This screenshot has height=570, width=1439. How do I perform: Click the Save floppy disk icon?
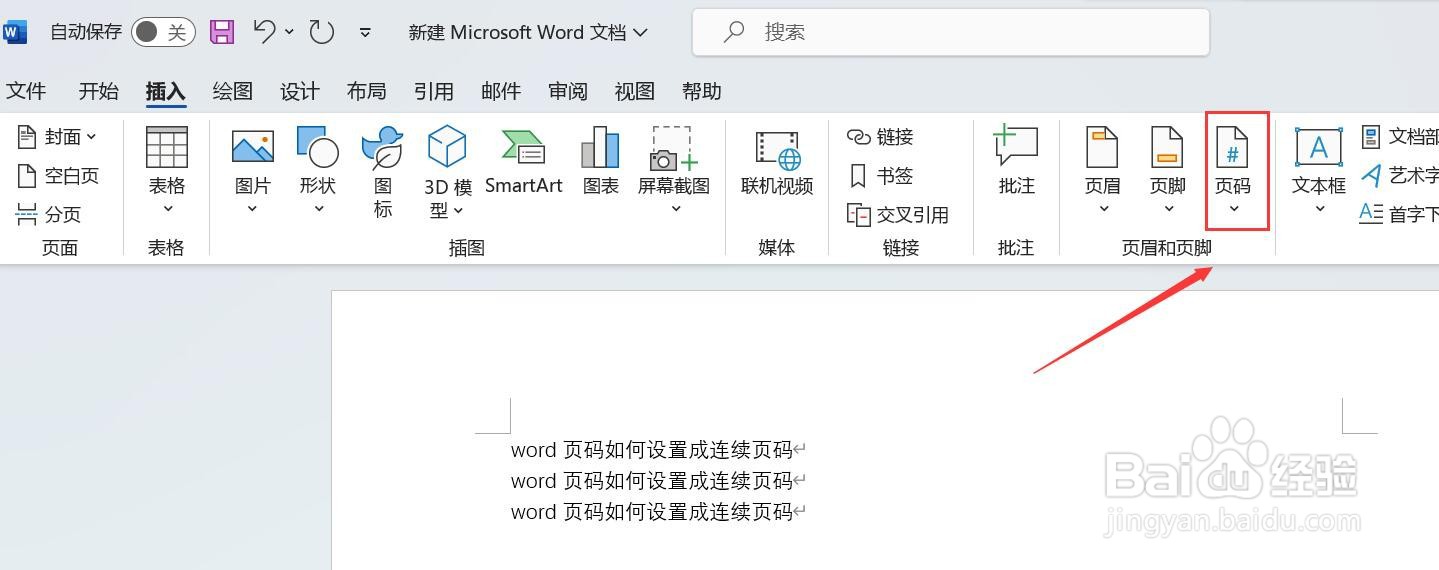coord(222,32)
